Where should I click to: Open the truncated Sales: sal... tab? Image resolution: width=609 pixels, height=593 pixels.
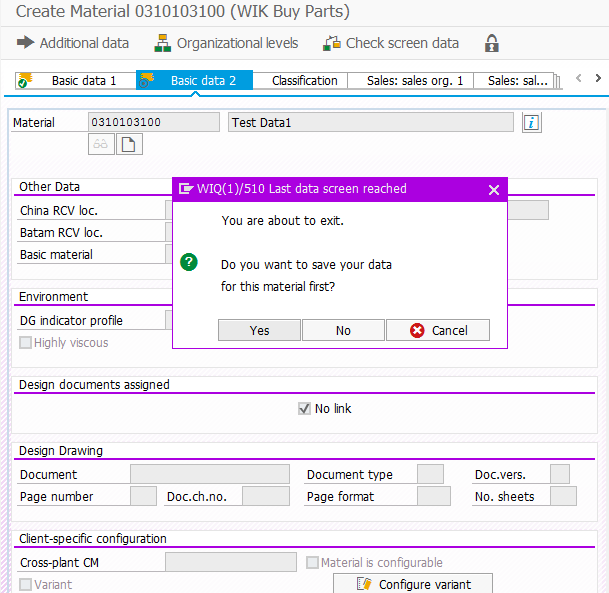coord(513,81)
